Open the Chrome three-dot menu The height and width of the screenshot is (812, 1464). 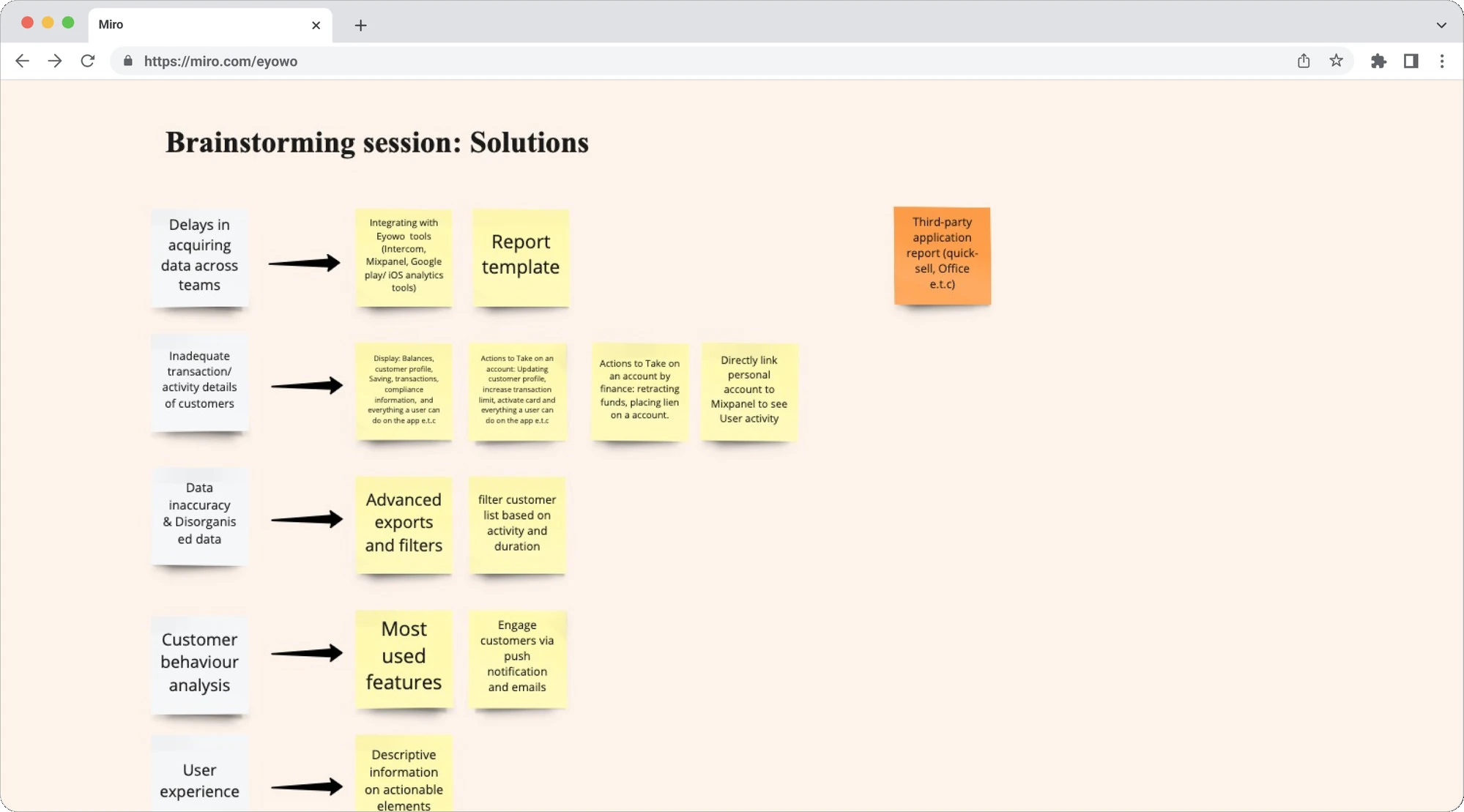pyautogui.click(x=1442, y=62)
